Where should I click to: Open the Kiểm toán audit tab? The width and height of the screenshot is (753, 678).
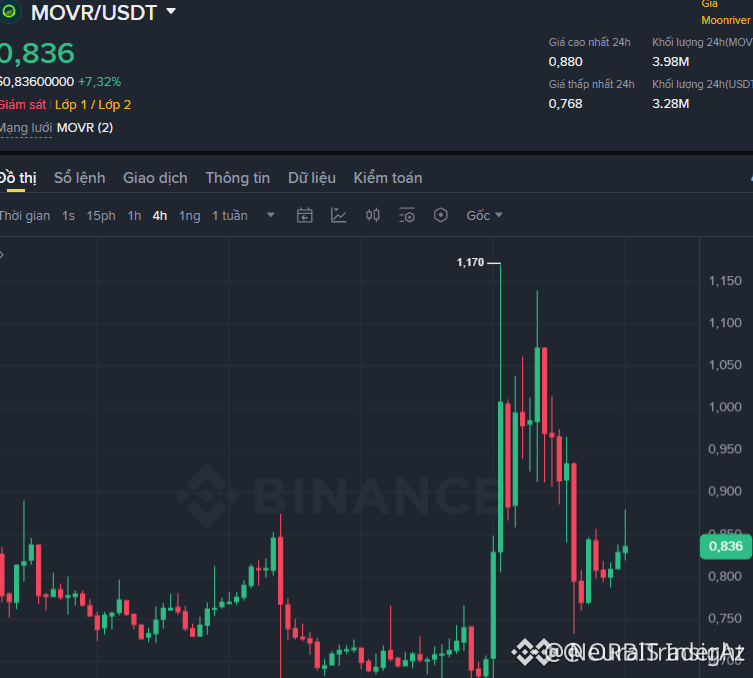click(x=388, y=178)
